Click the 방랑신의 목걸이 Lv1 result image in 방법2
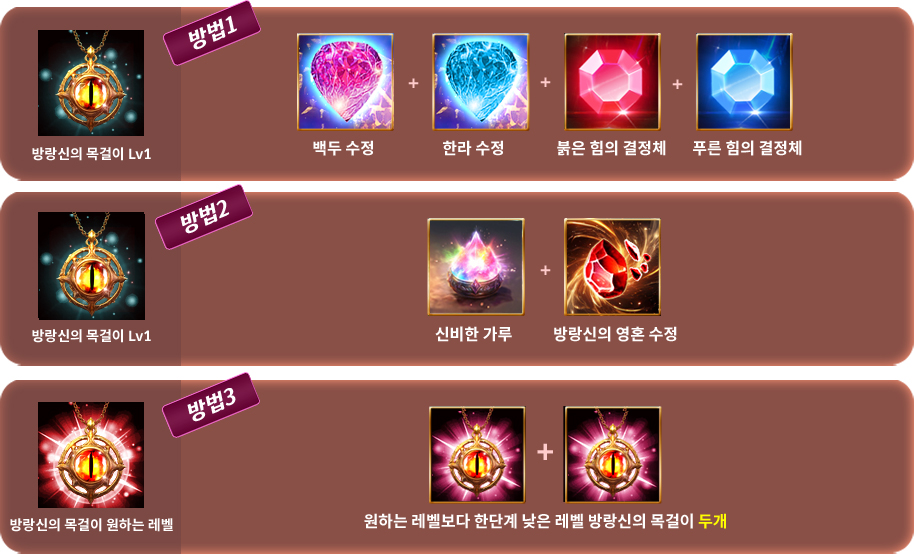This screenshot has height=554, width=914. (x=91, y=265)
